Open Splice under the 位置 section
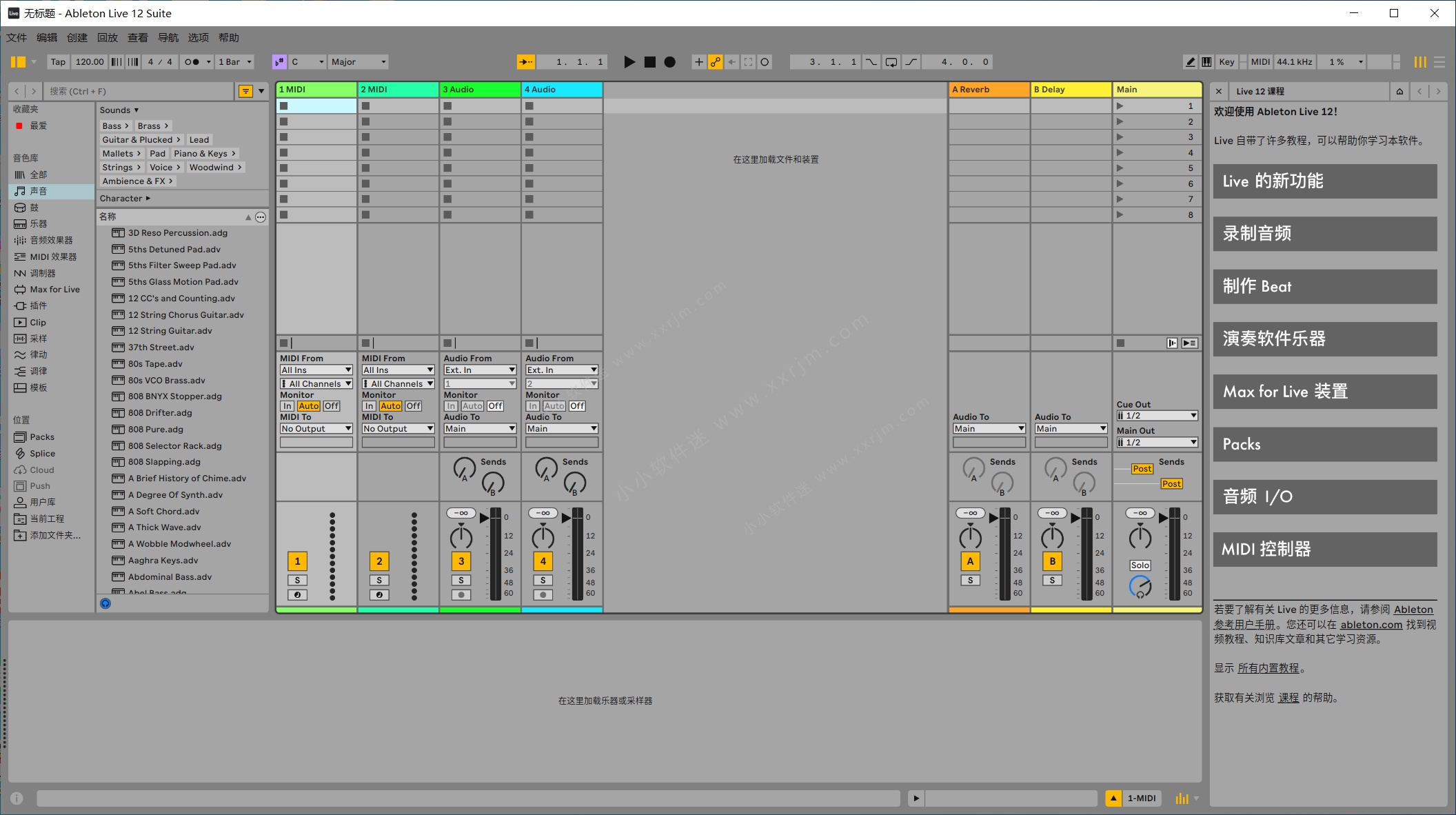The image size is (1456, 815). click(43, 453)
